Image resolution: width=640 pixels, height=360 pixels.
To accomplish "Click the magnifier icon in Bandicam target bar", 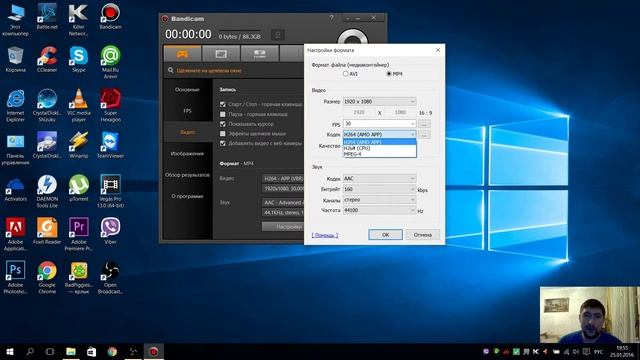I will pos(171,71).
